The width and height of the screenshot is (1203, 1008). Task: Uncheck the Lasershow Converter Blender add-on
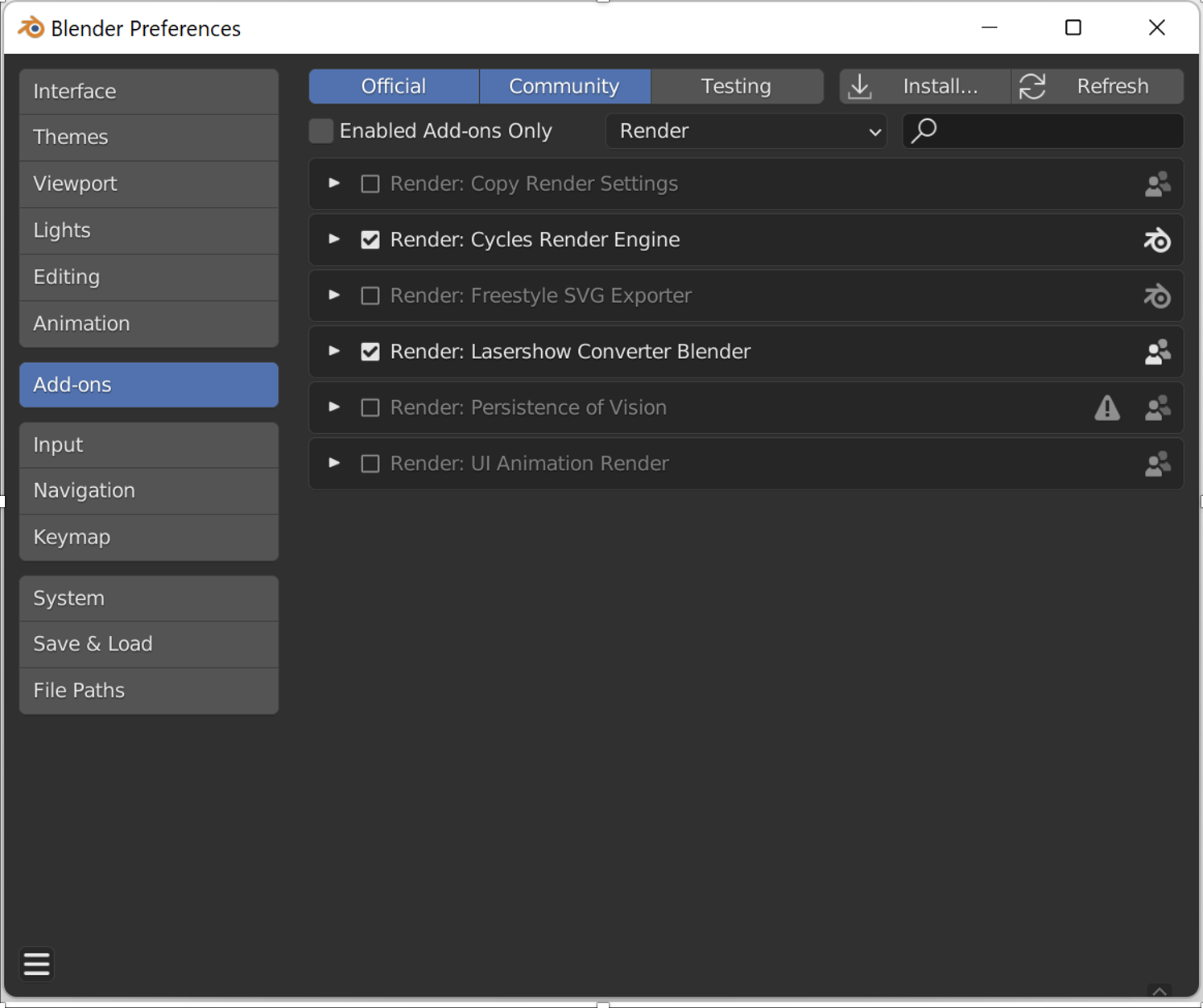pos(370,352)
